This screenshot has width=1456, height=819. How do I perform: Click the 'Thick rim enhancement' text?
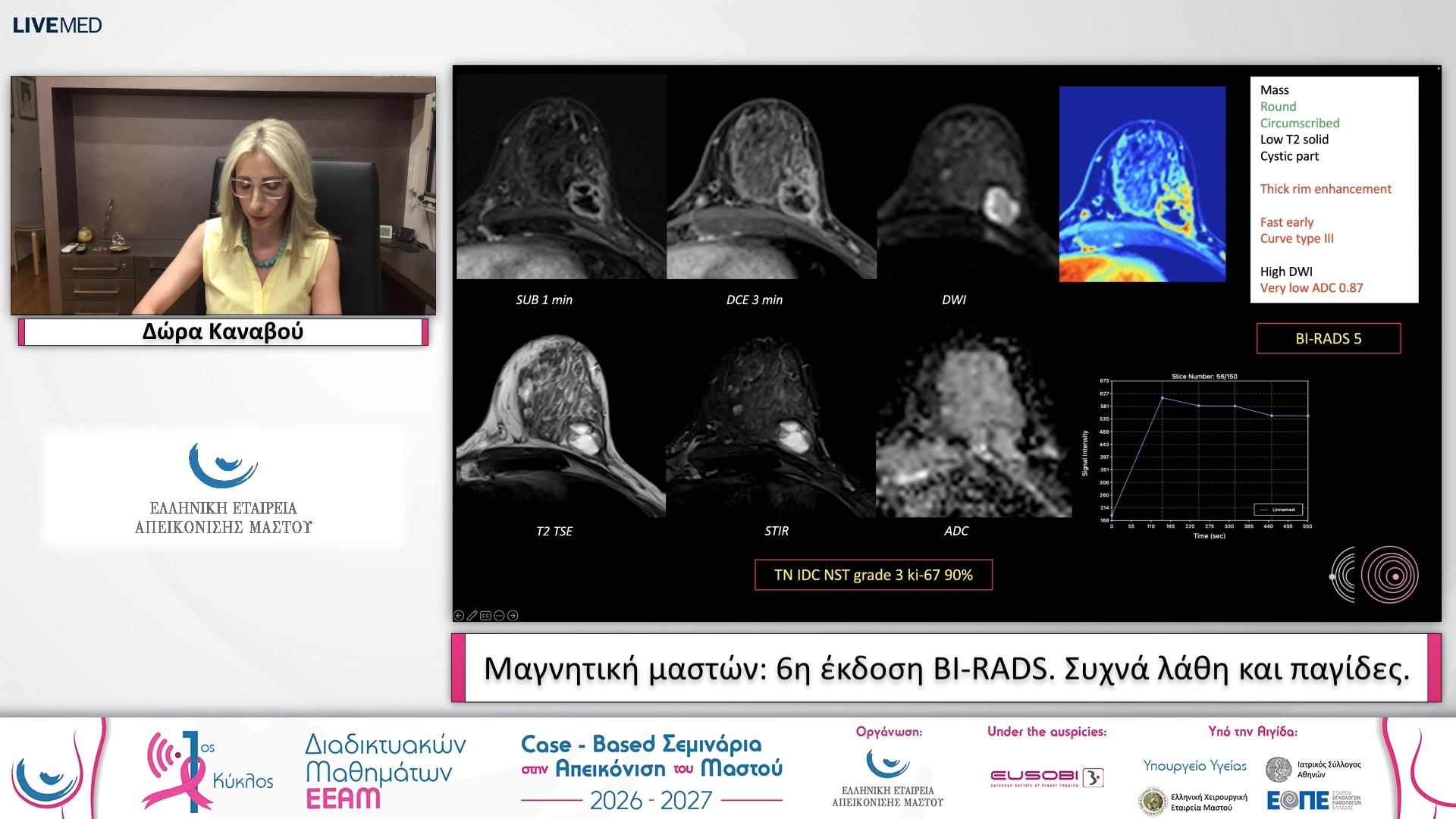[x=1326, y=189]
